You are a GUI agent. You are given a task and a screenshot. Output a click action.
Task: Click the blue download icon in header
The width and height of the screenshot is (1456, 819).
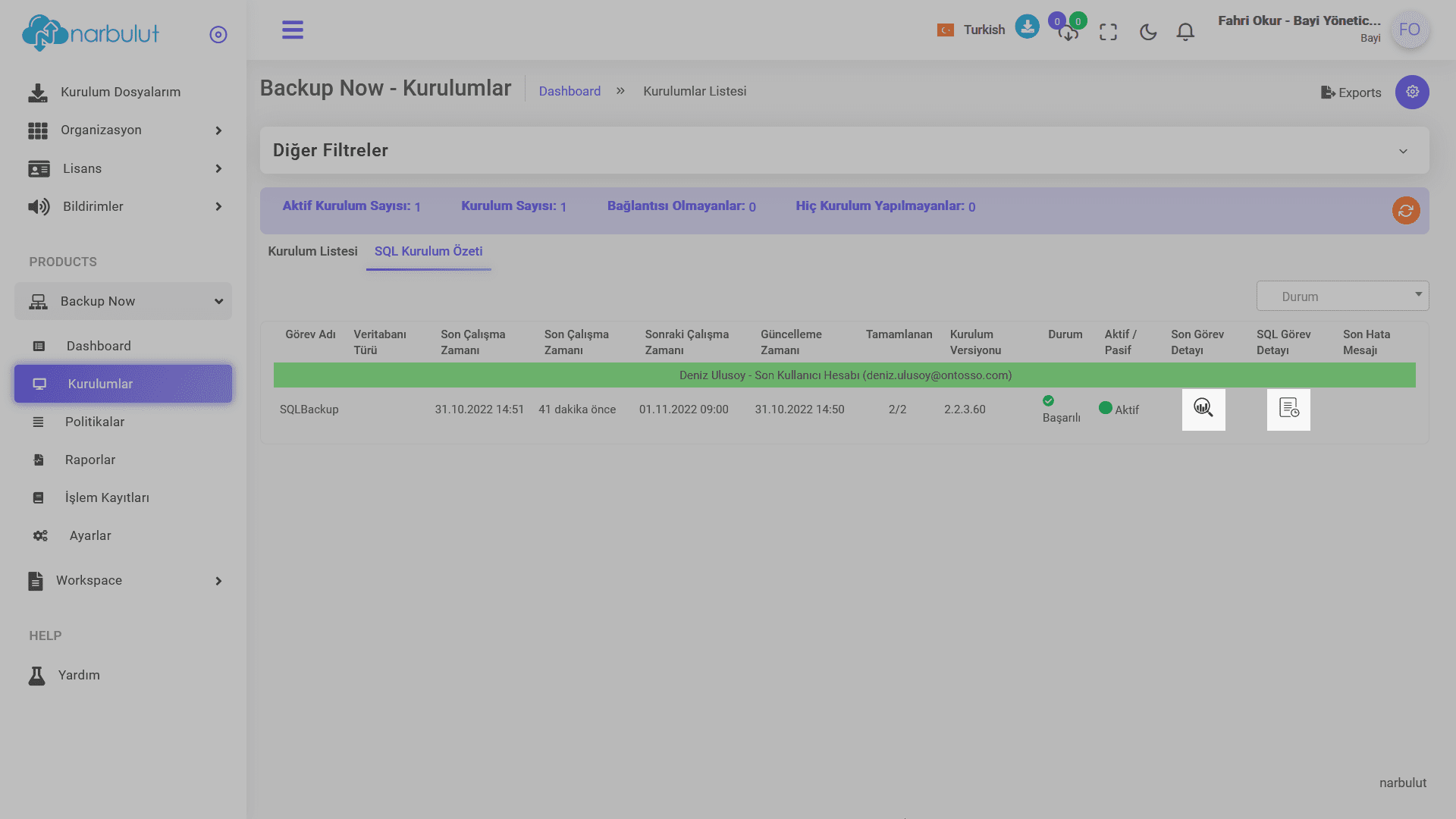(1027, 27)
